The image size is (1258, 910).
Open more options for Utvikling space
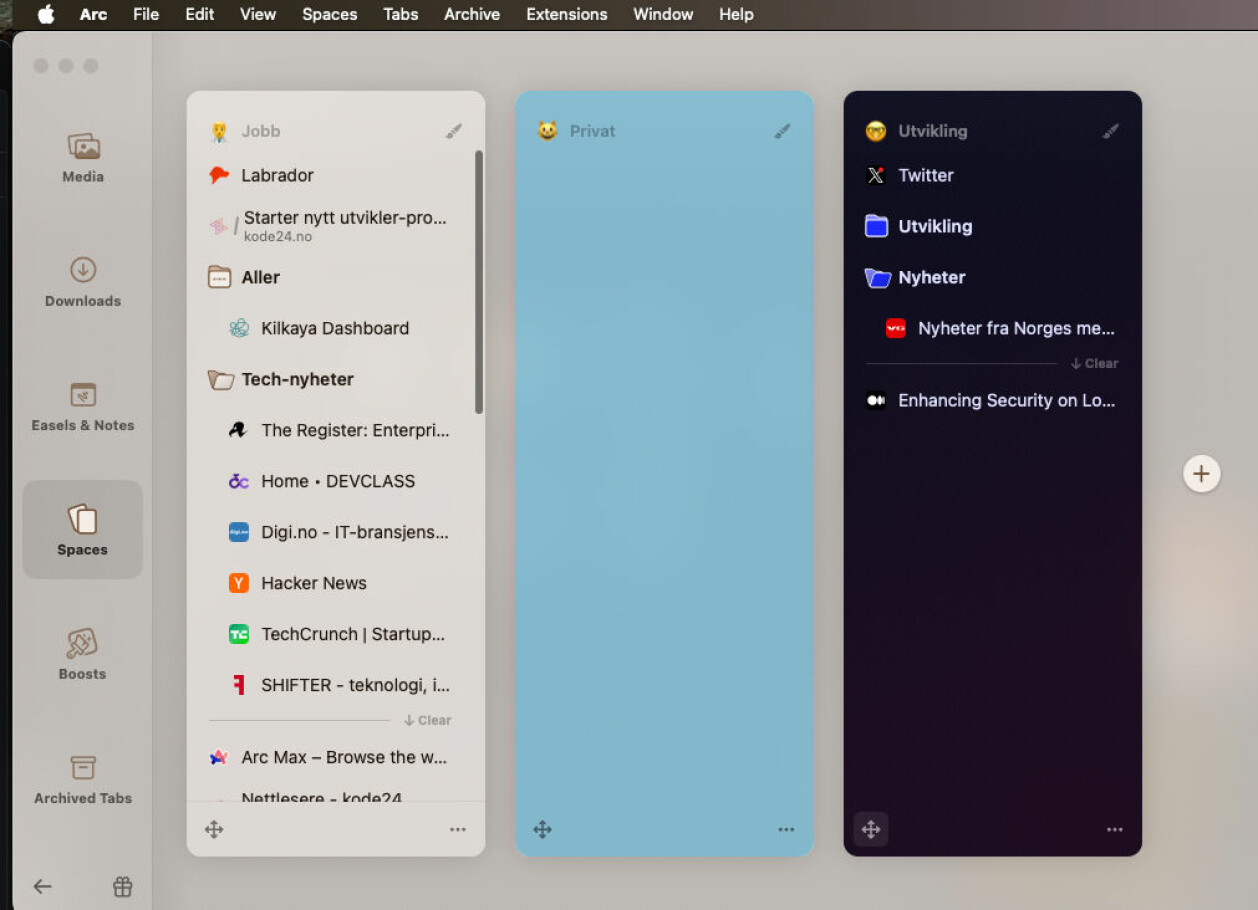click(1115, 829)
